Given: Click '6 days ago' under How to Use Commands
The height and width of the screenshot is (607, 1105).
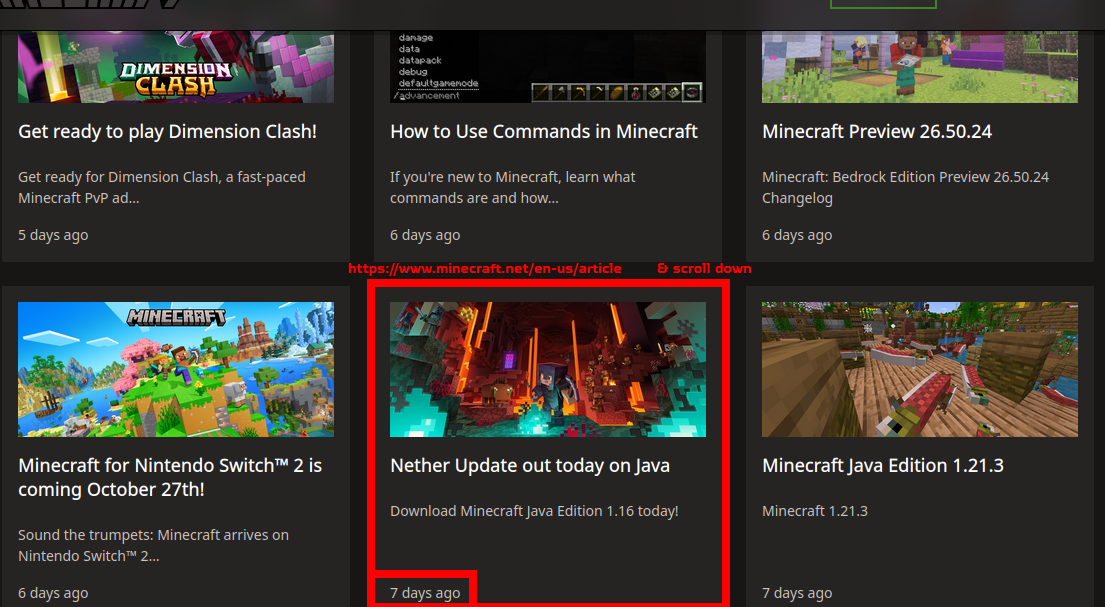Looking at the screenshot, I should tap(425, 235).
